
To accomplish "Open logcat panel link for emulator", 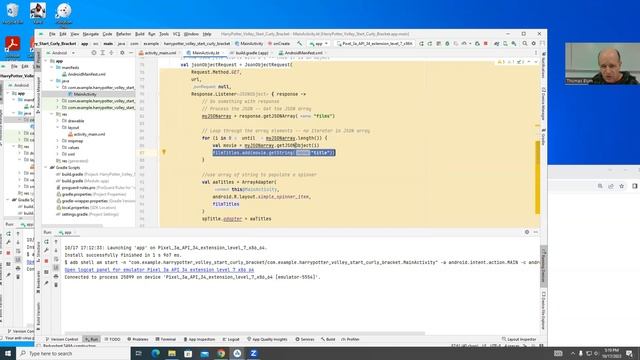I will click(x=159, y=270).
